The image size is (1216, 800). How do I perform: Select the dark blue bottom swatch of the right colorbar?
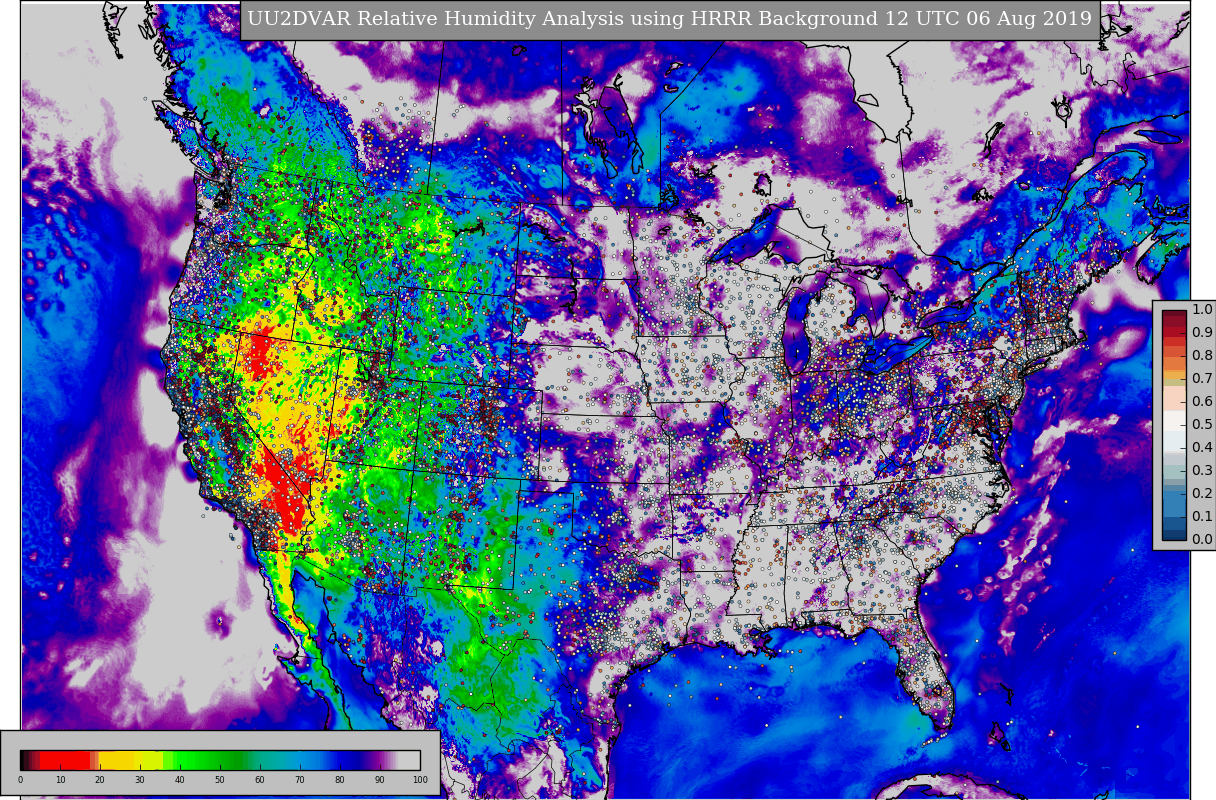1175,534
